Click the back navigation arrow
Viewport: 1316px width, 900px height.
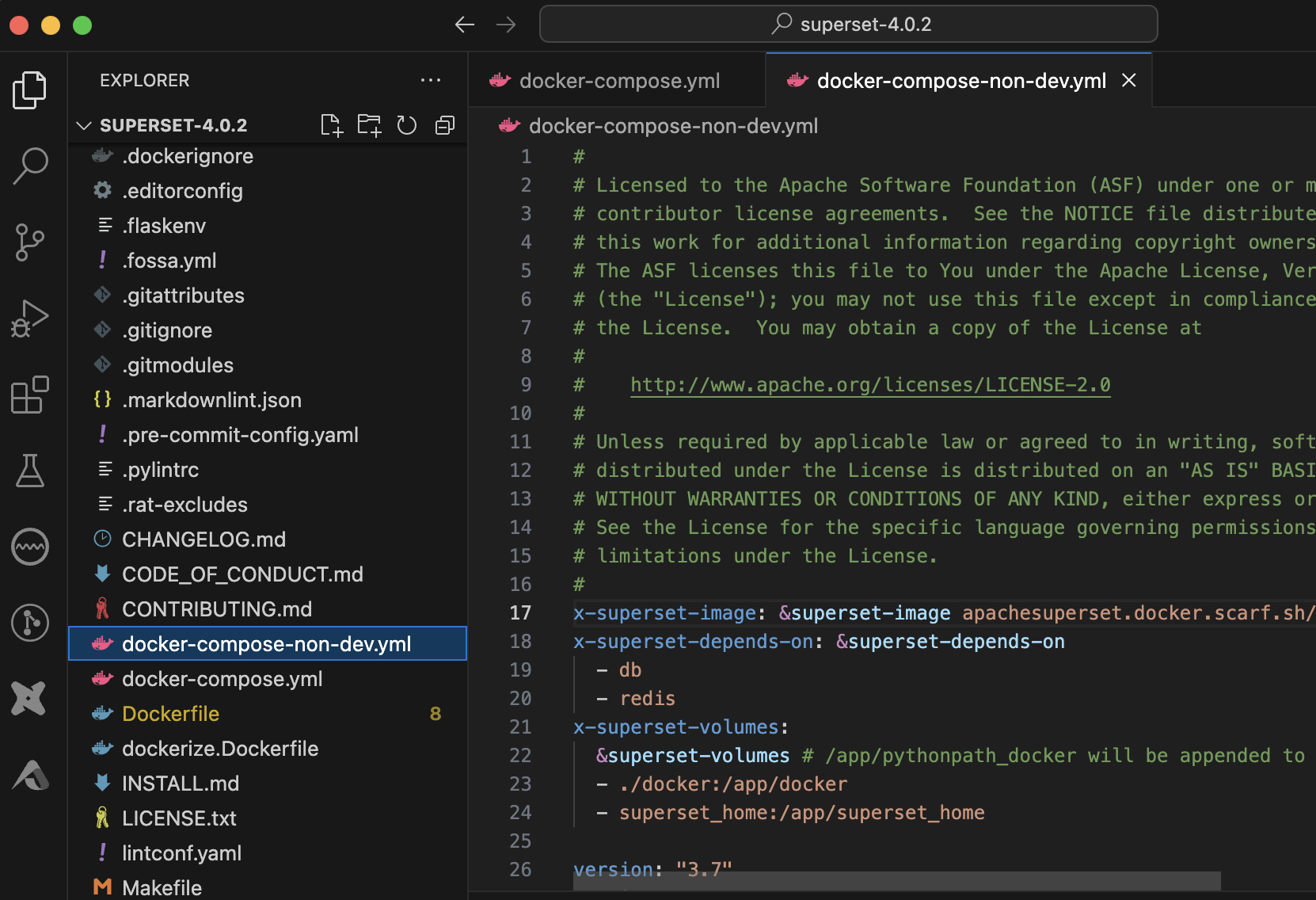click(x=465, y=25)
